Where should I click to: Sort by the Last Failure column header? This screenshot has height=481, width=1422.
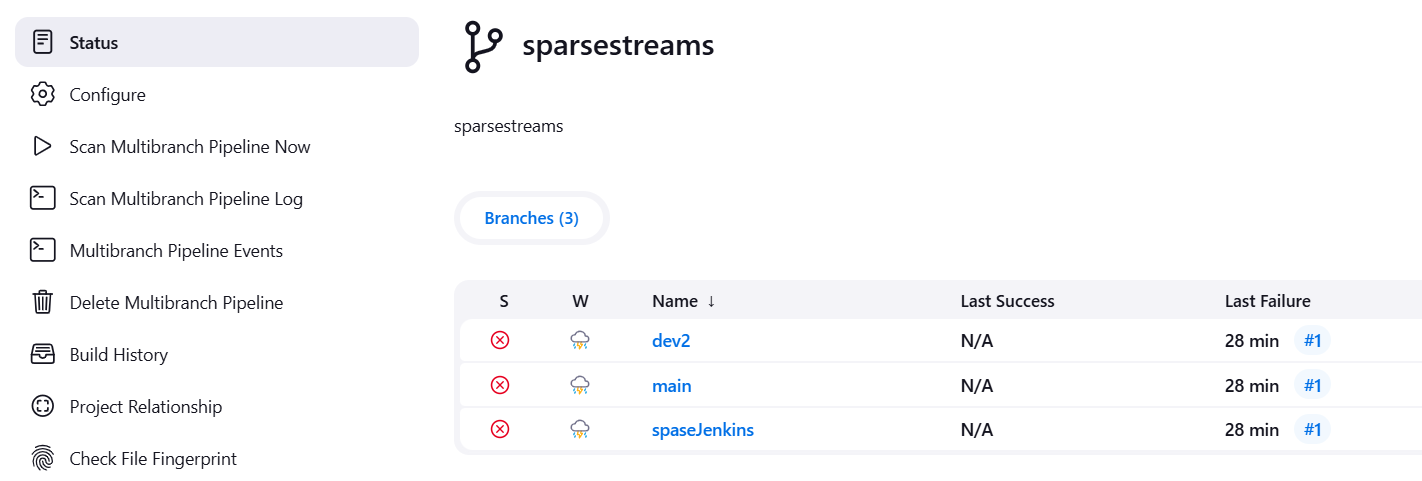coord(1267,301)
